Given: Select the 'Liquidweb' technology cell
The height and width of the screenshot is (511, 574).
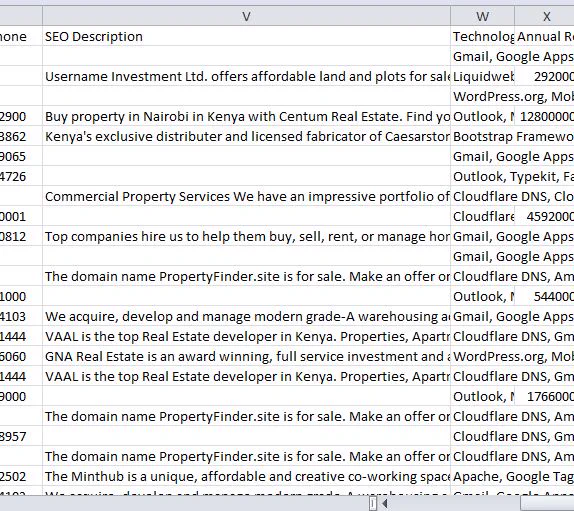Looking at the screenshot, I should pos(482,76).
